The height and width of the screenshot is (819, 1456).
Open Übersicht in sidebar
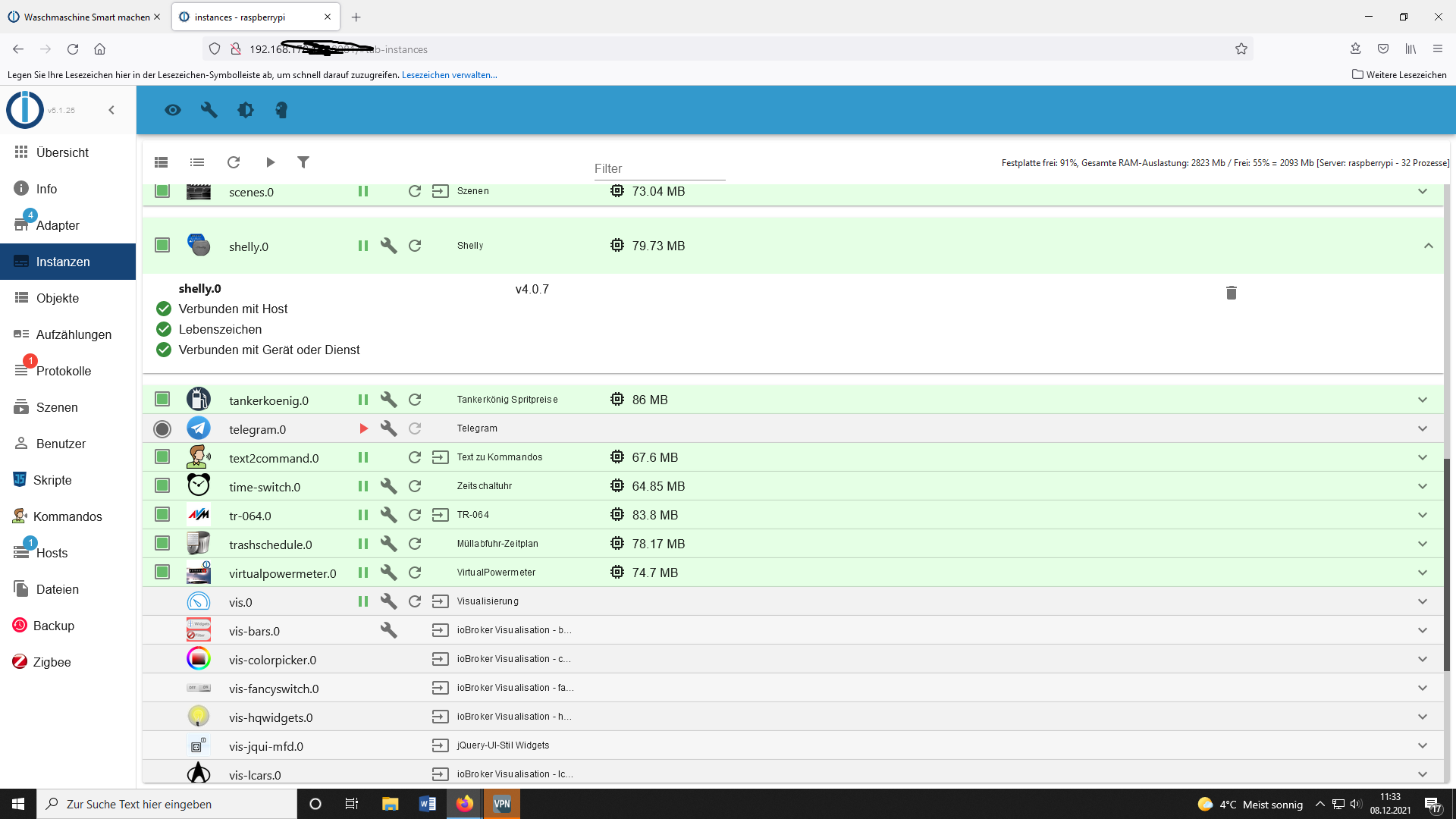pos(68,152)
